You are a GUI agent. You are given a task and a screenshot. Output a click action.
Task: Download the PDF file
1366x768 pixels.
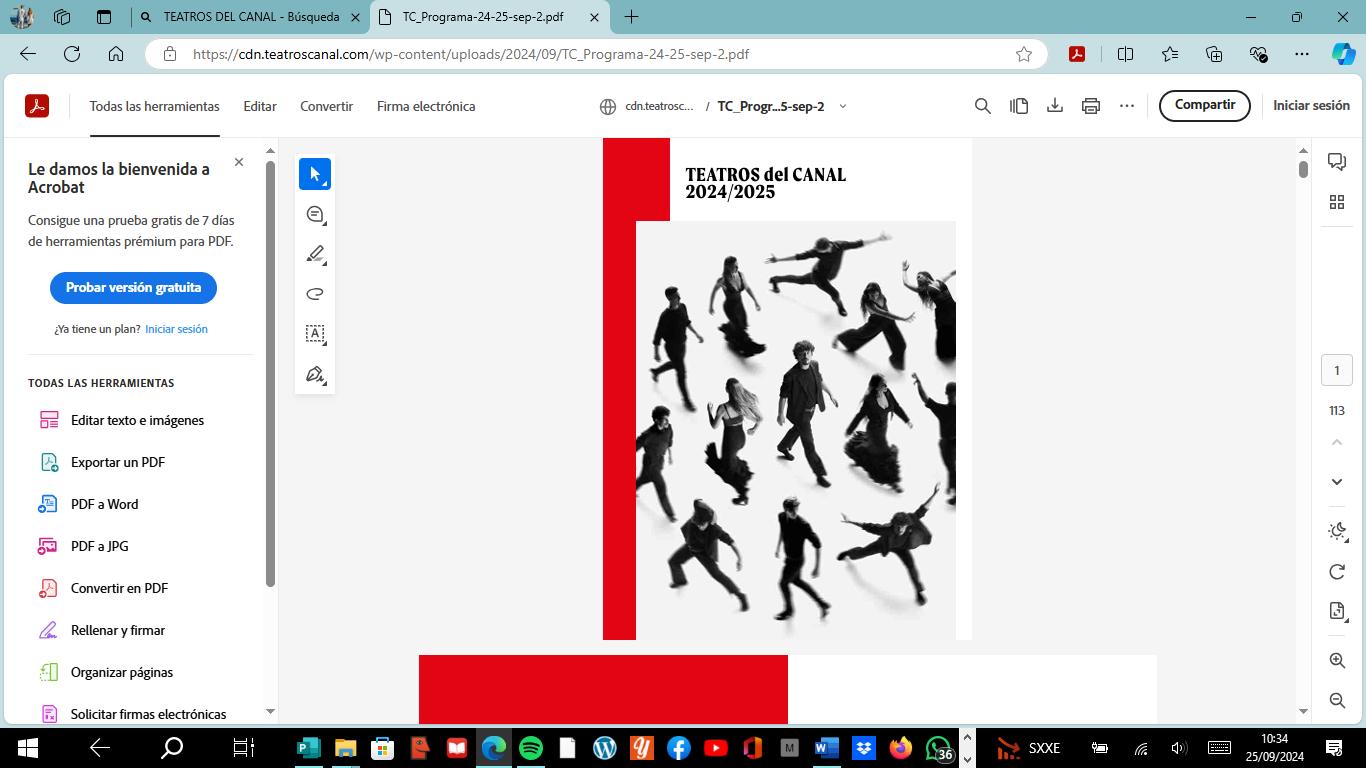[x=1055, y=106]
